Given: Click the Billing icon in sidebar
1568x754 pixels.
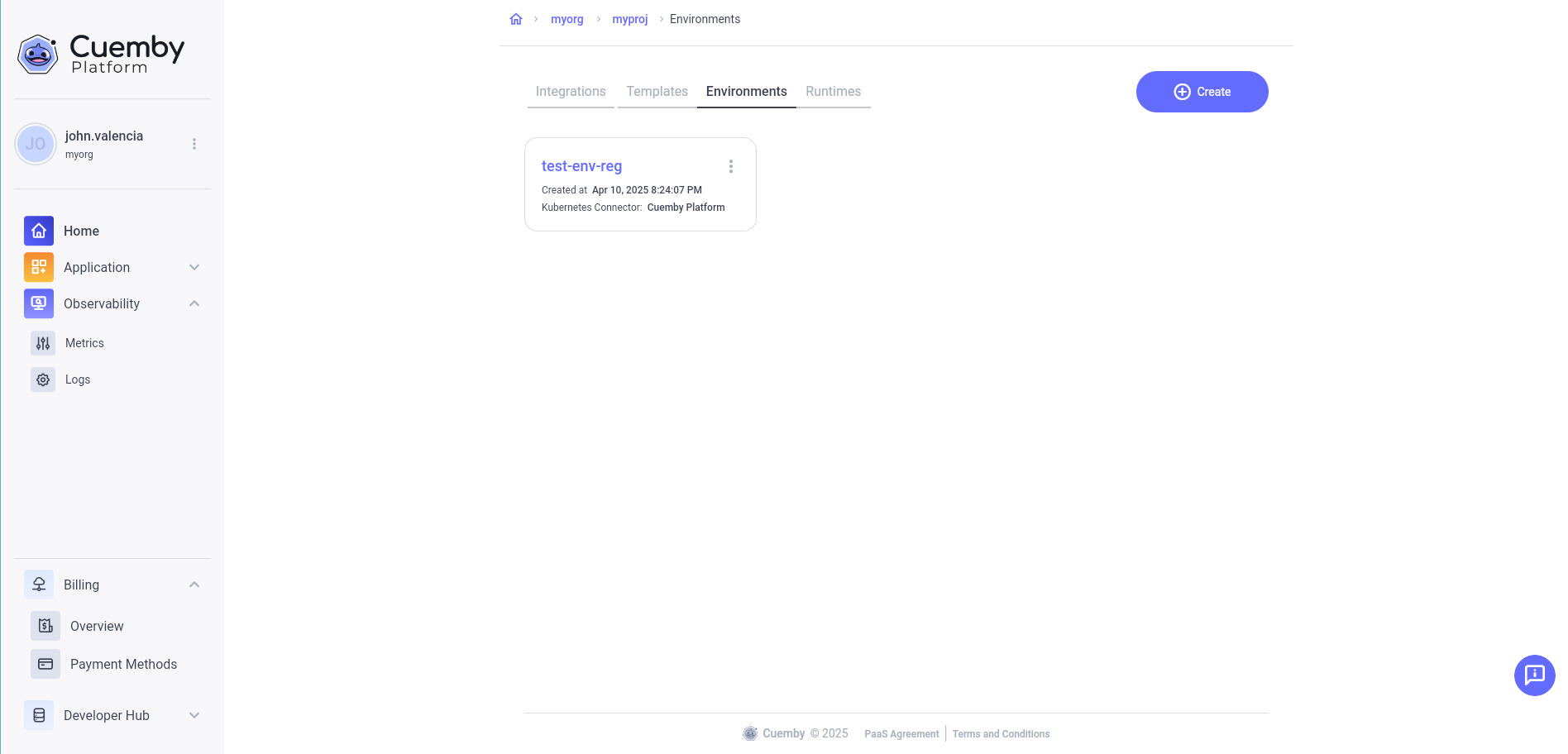Looking at the screenshot, I should 38,584.
